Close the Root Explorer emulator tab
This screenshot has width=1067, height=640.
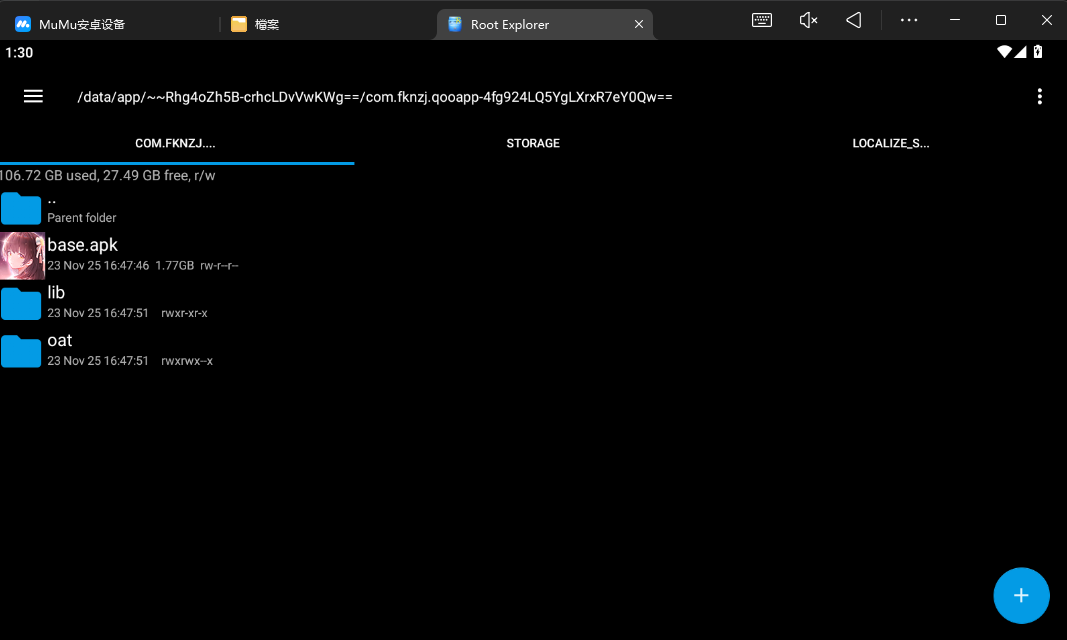(x=638, y=24)
